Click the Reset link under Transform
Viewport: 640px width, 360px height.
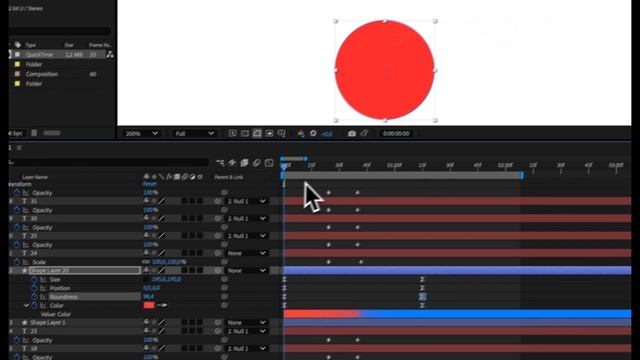point(150,184)
